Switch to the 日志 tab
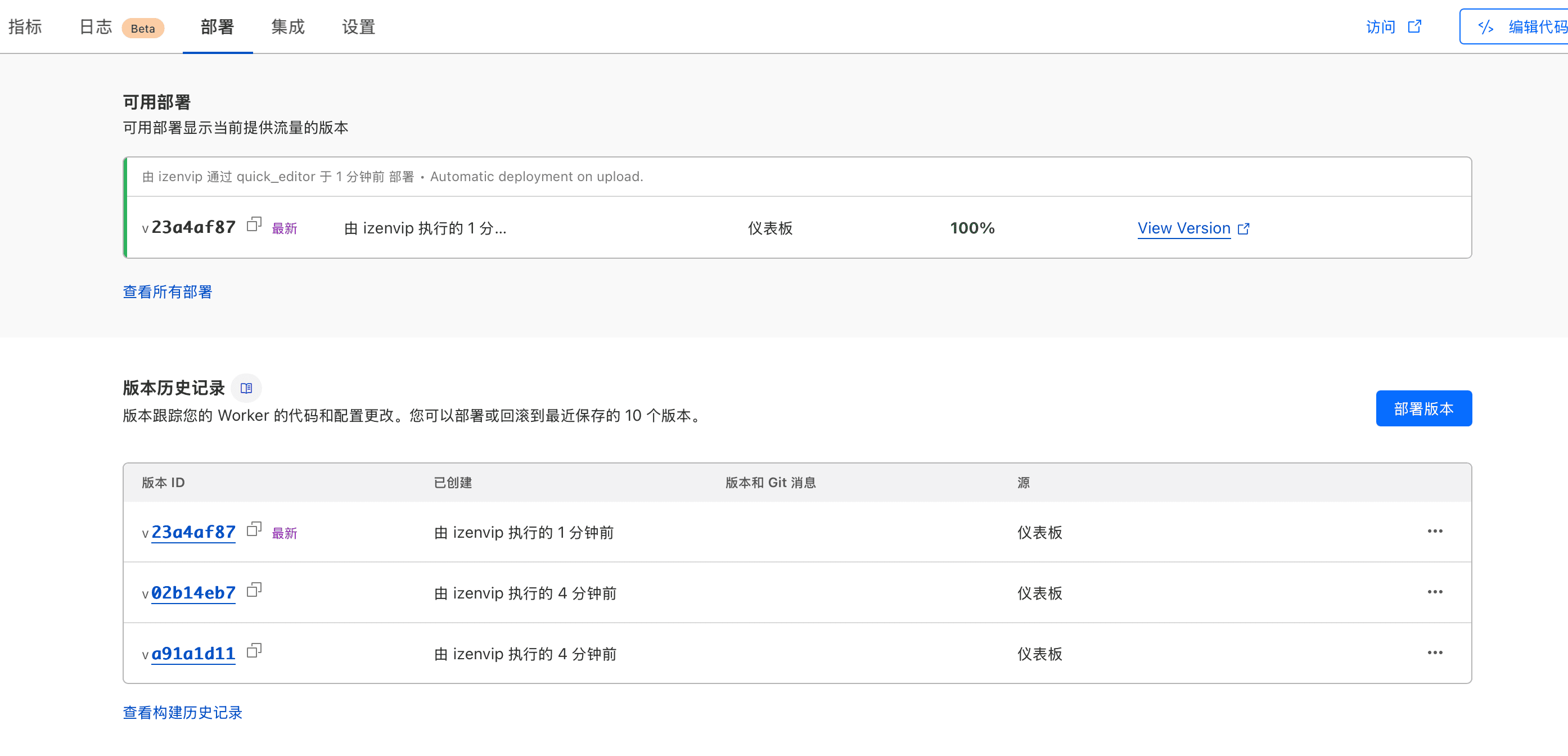The image size is (1568, 756). [x=96, y=27]
